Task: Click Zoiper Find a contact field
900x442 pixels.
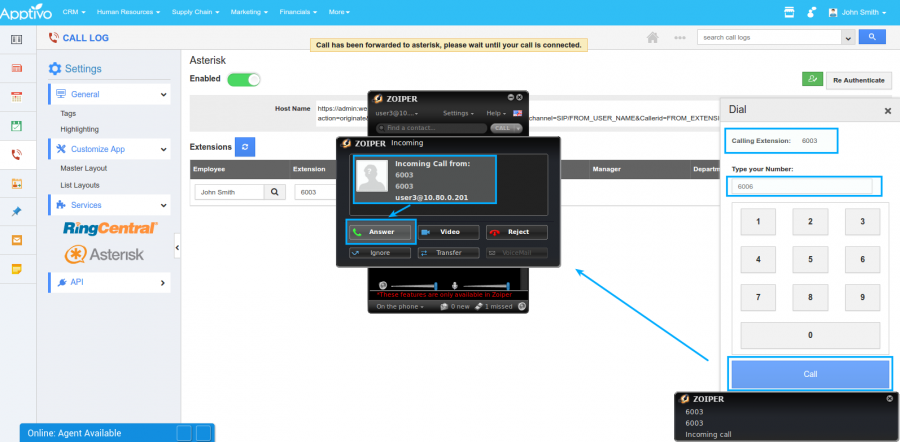Action: point(431,128)
